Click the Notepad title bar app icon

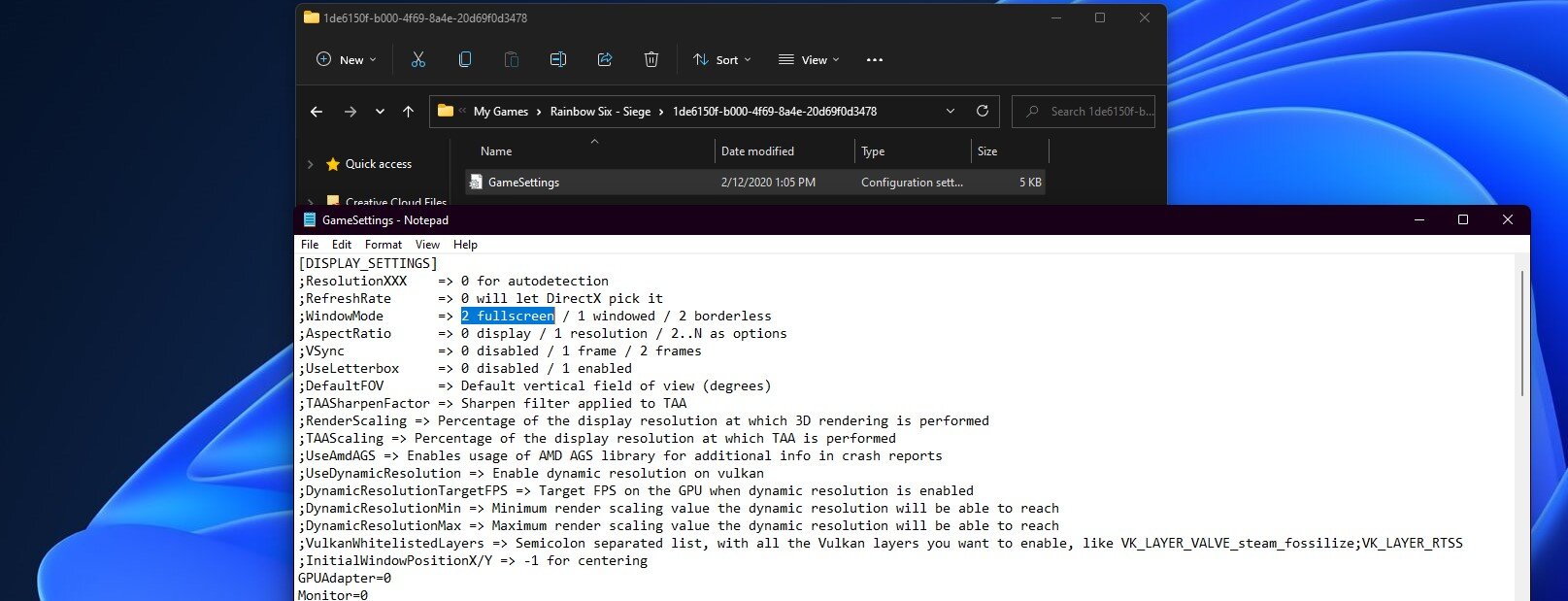(310, 220)
